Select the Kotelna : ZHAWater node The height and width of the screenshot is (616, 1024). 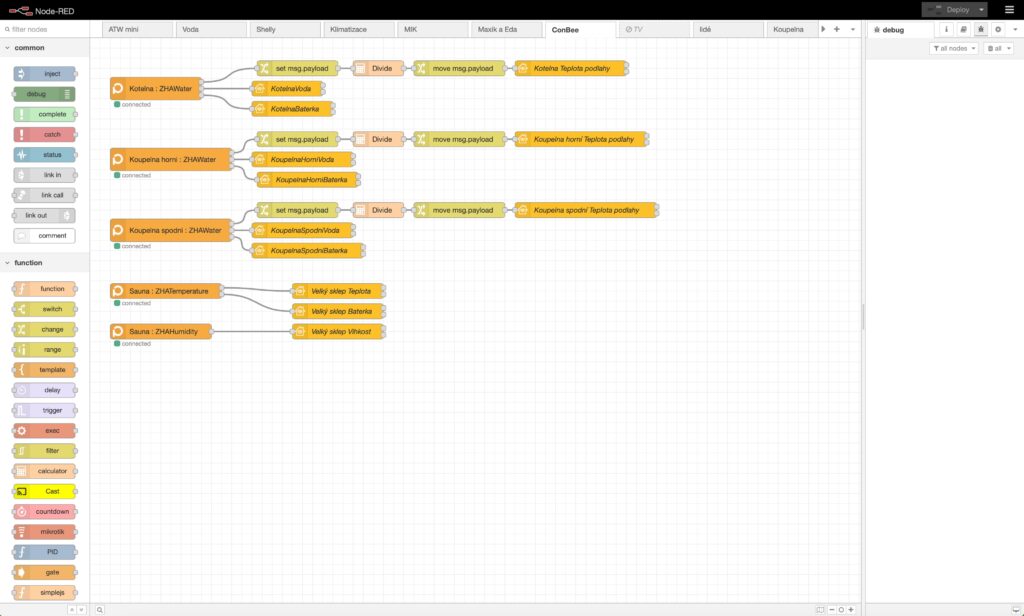(155, 89)
